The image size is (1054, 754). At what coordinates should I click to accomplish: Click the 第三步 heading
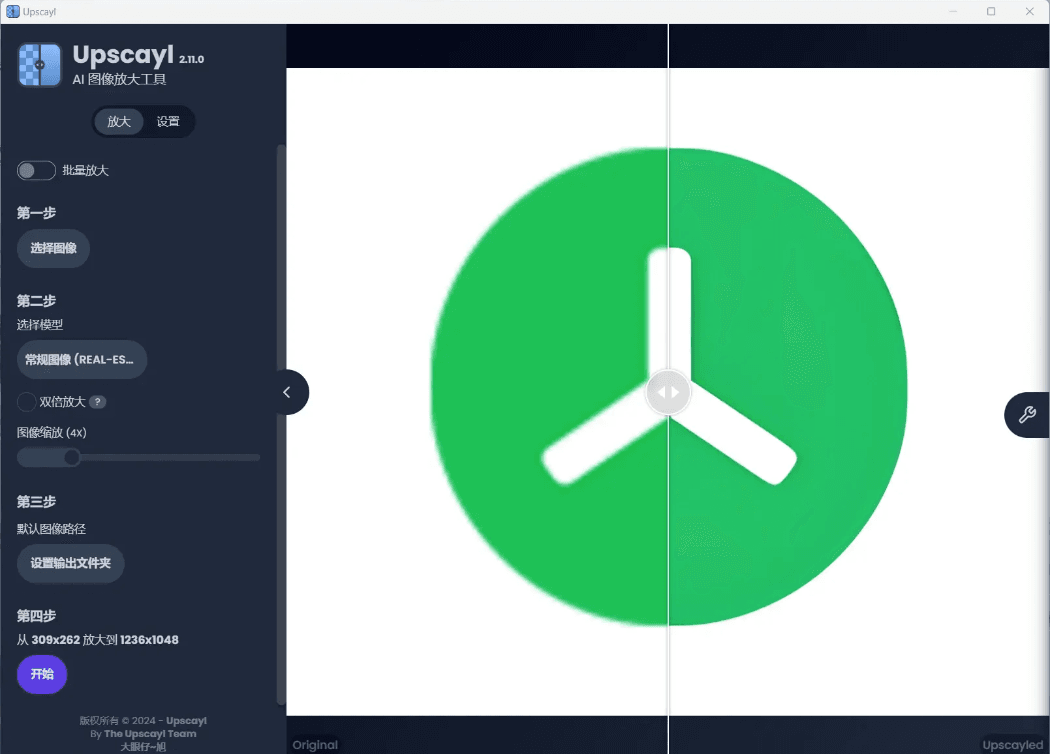coord(36,502)
